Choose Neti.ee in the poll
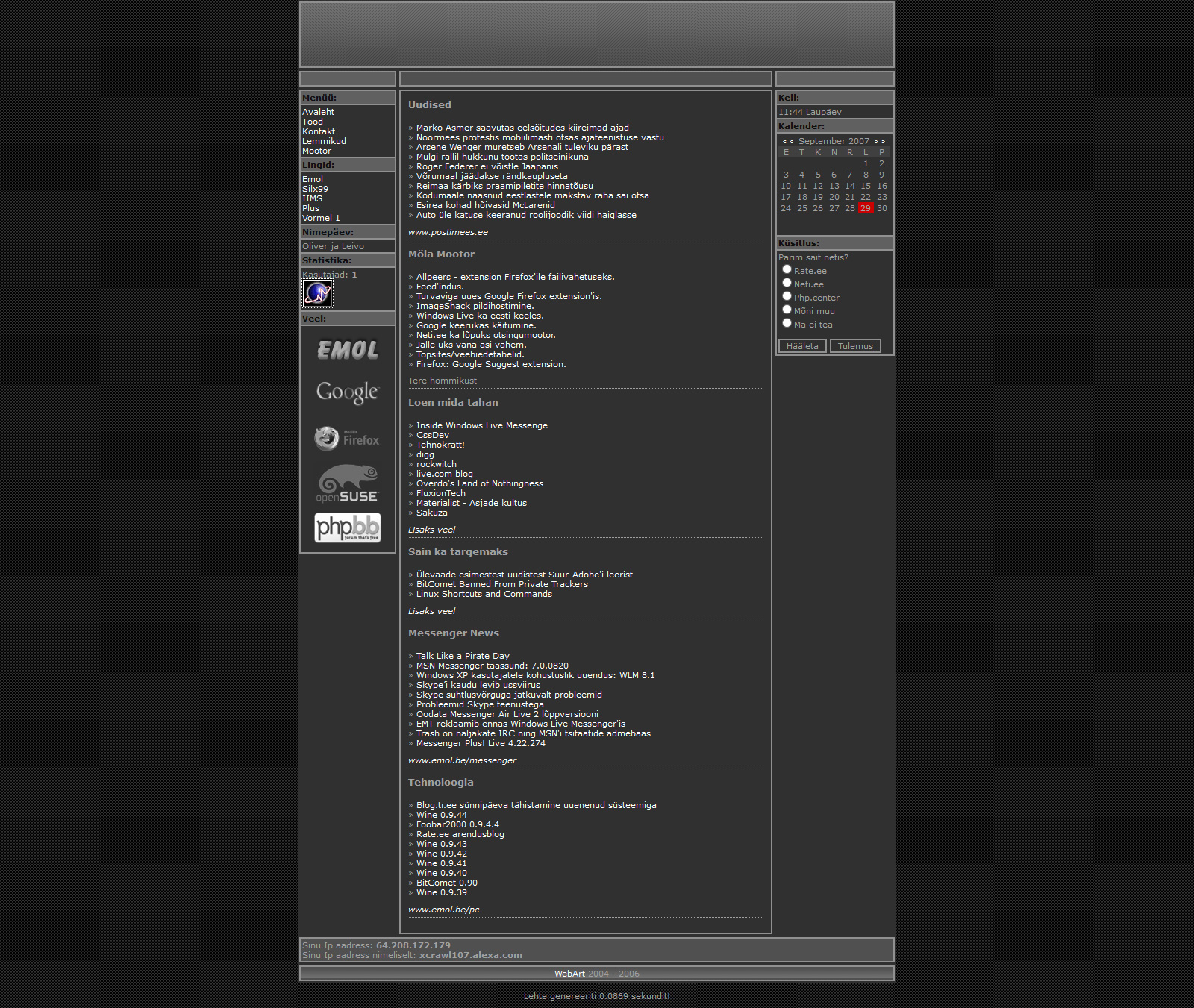Screen dimensions: 1194x1008 point(787,284)
